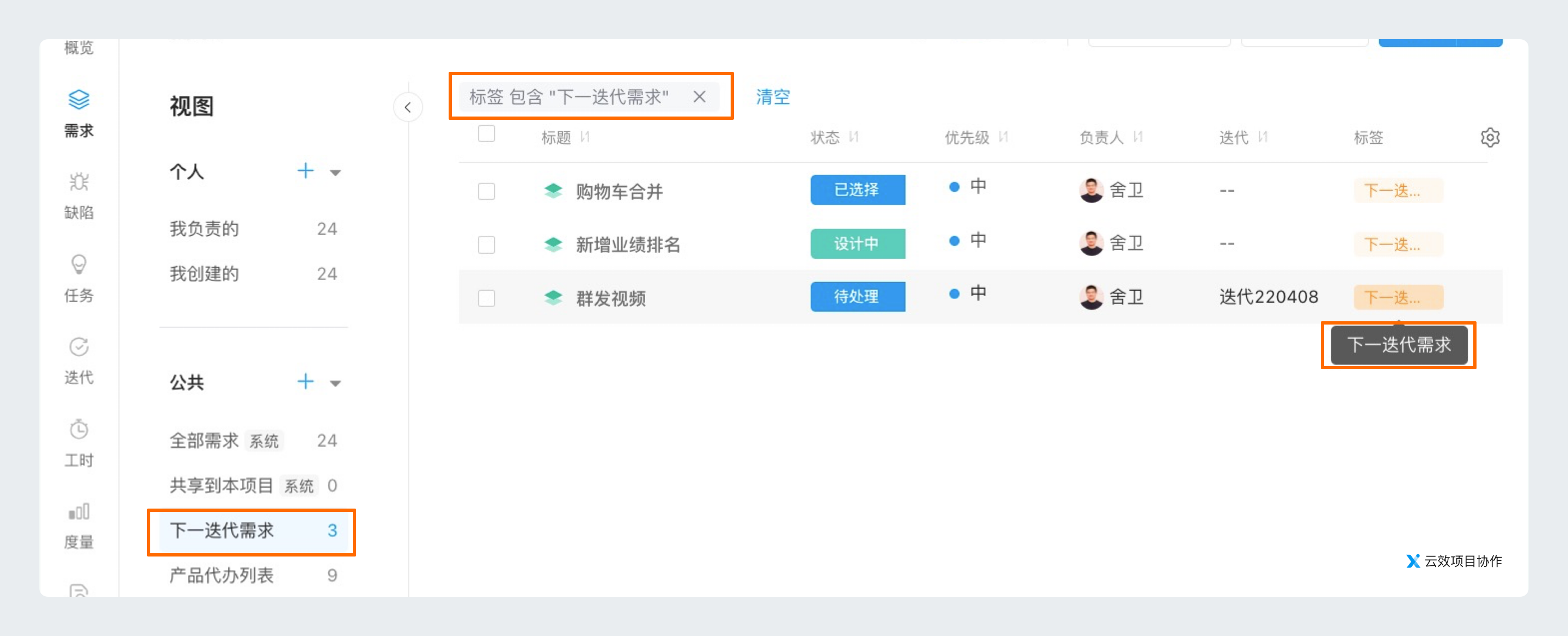Click avatar of 舍卫 in 购物车合并 row

(x=1091, y=191)
